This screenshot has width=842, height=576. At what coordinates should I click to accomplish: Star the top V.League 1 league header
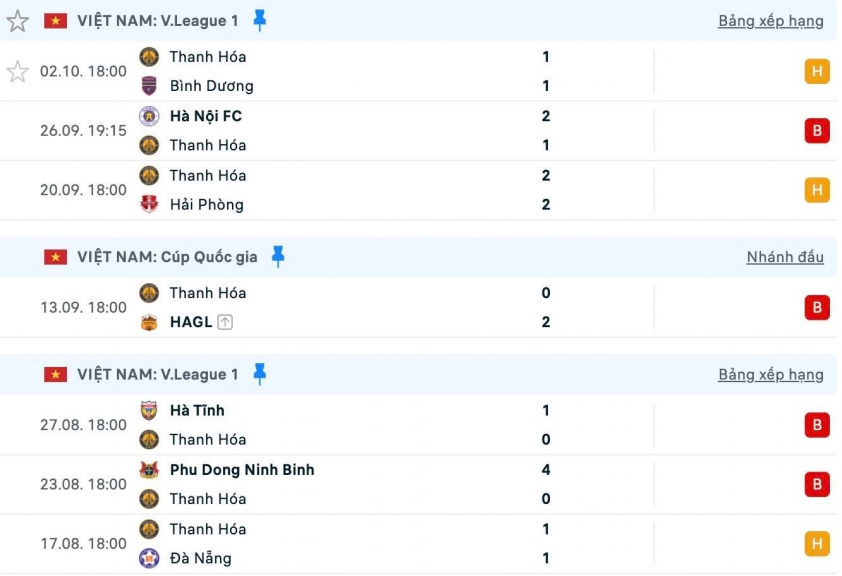17,20
